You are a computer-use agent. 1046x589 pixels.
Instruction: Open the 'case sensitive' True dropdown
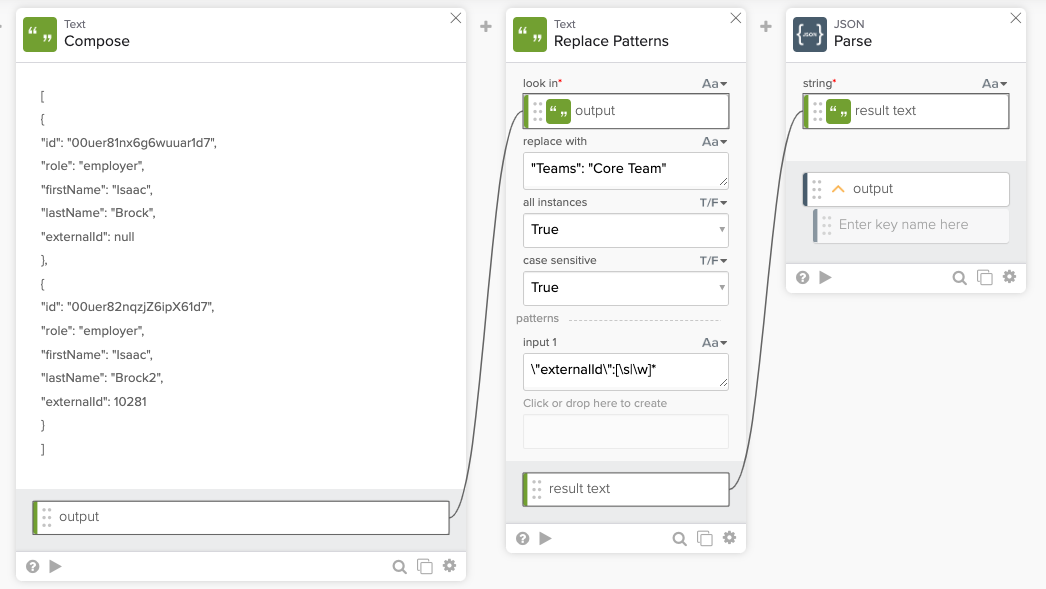[625, 288]
